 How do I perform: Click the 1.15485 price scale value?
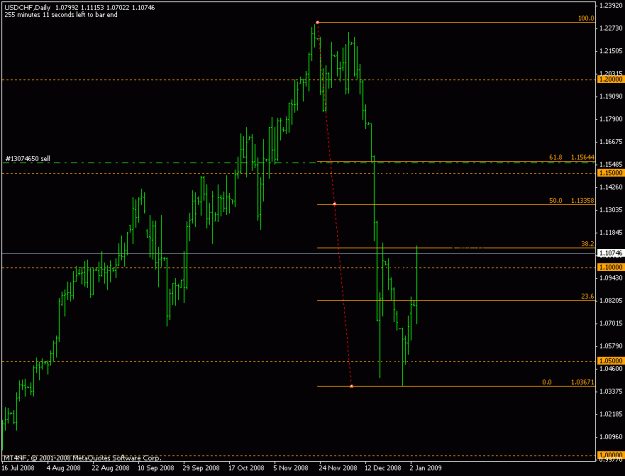pos(611,164)
